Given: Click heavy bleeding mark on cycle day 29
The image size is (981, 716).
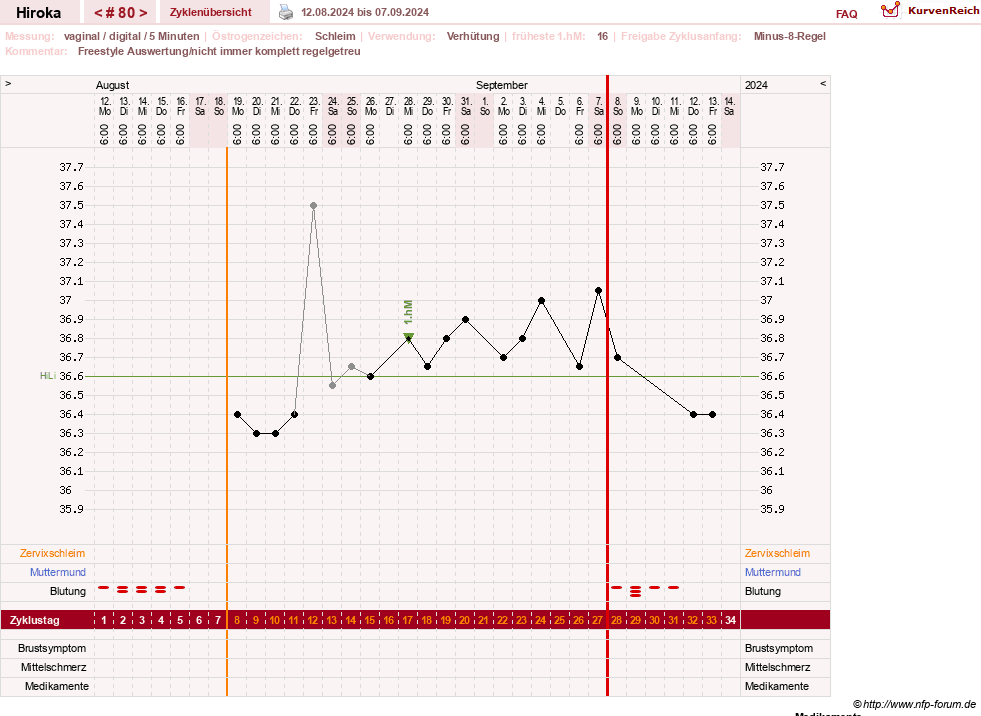Looking at the screenshot, I should [x=636, y=591].
